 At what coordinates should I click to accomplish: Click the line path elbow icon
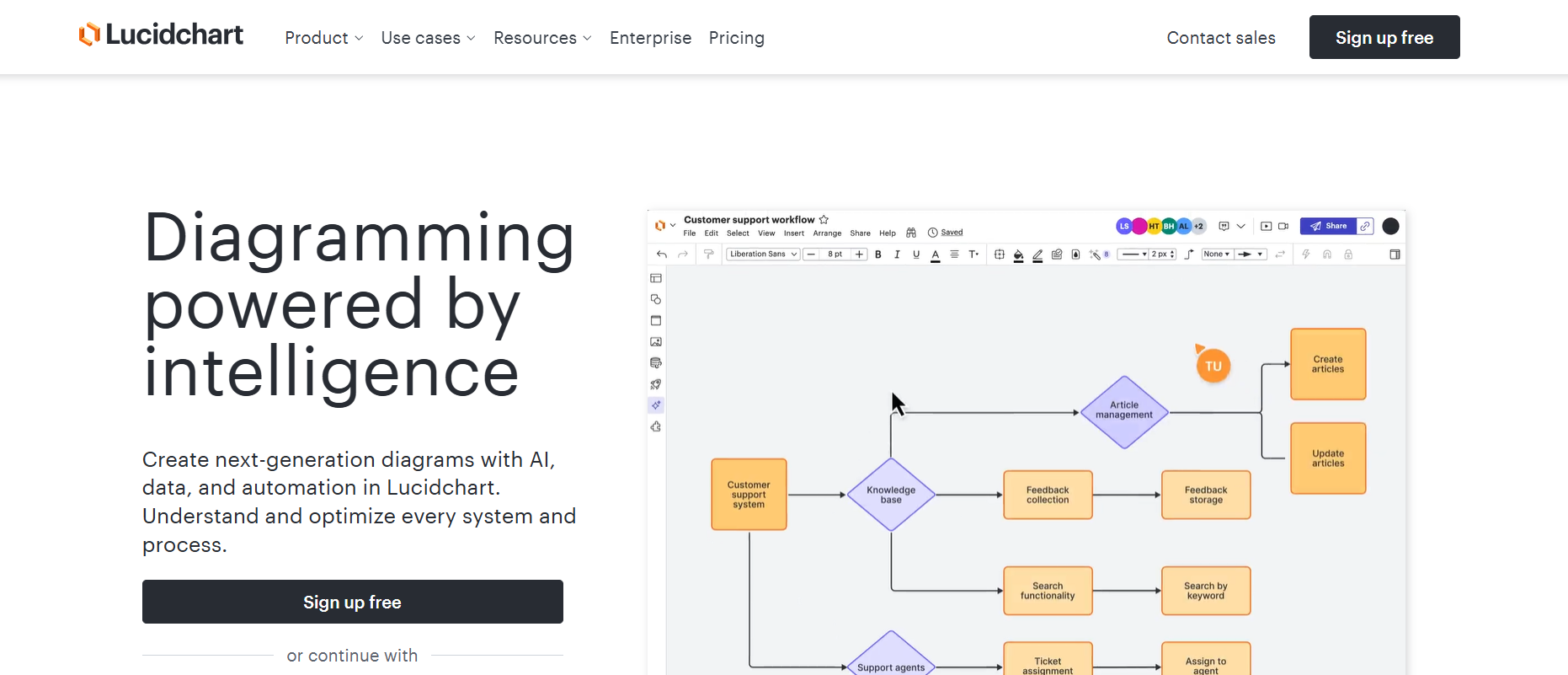(1189, 254)
